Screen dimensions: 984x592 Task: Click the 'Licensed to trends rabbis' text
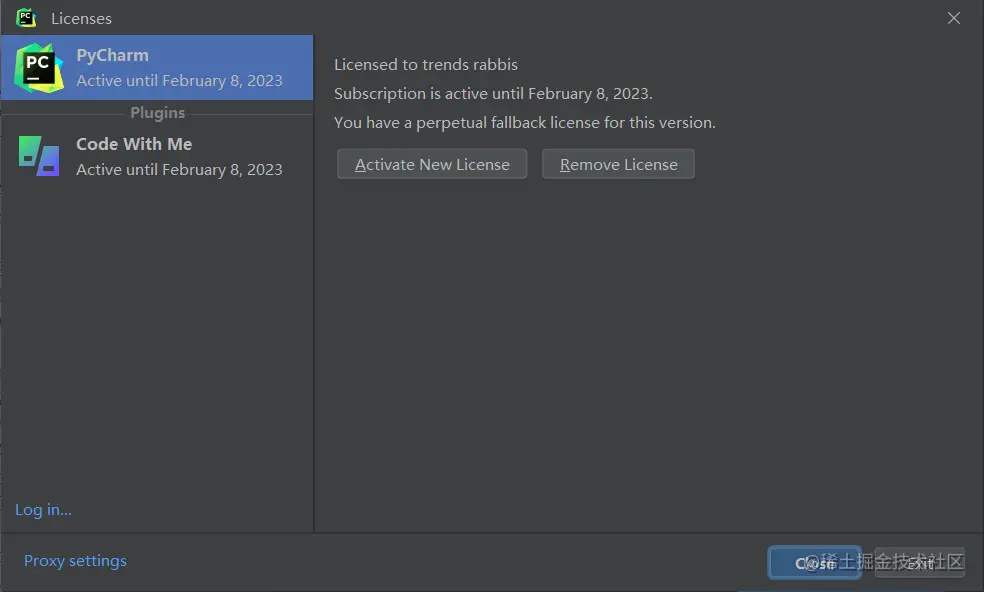tap(426, 64)
